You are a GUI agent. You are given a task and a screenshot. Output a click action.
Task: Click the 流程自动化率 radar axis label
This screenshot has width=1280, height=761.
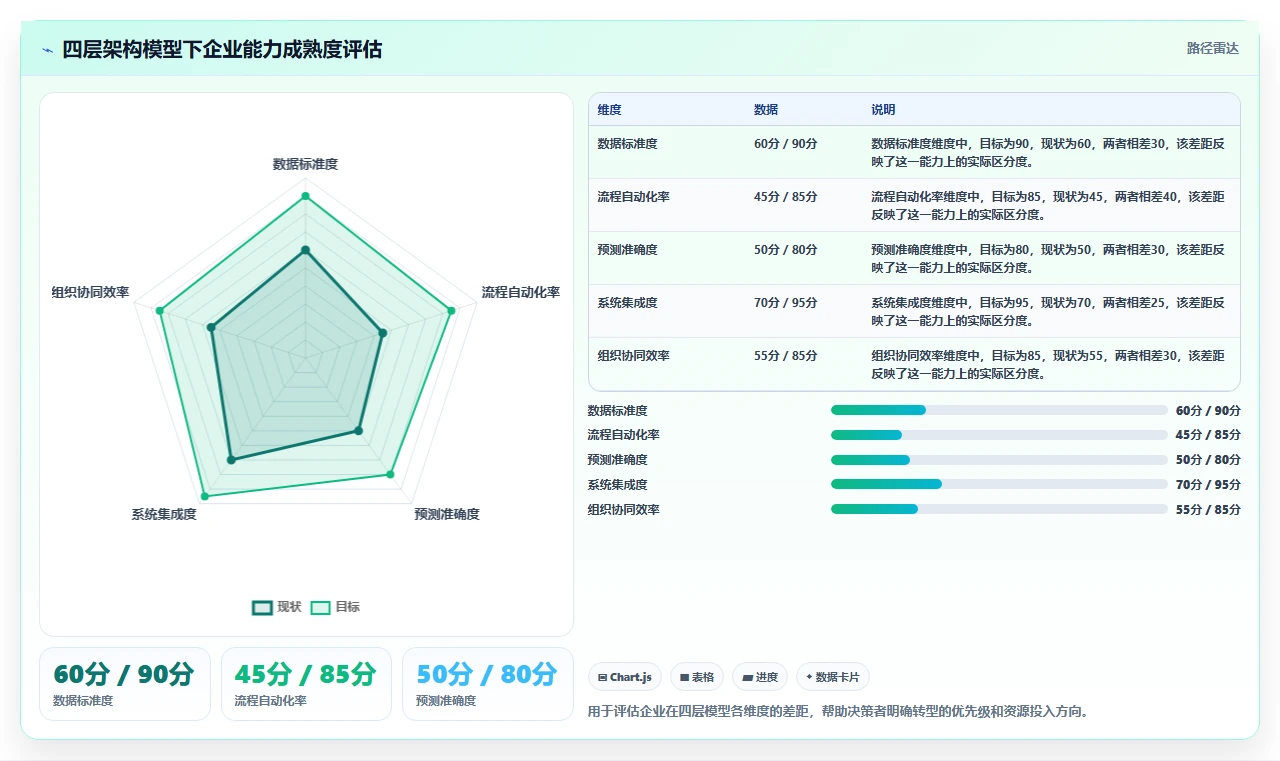tap(521, 292)
